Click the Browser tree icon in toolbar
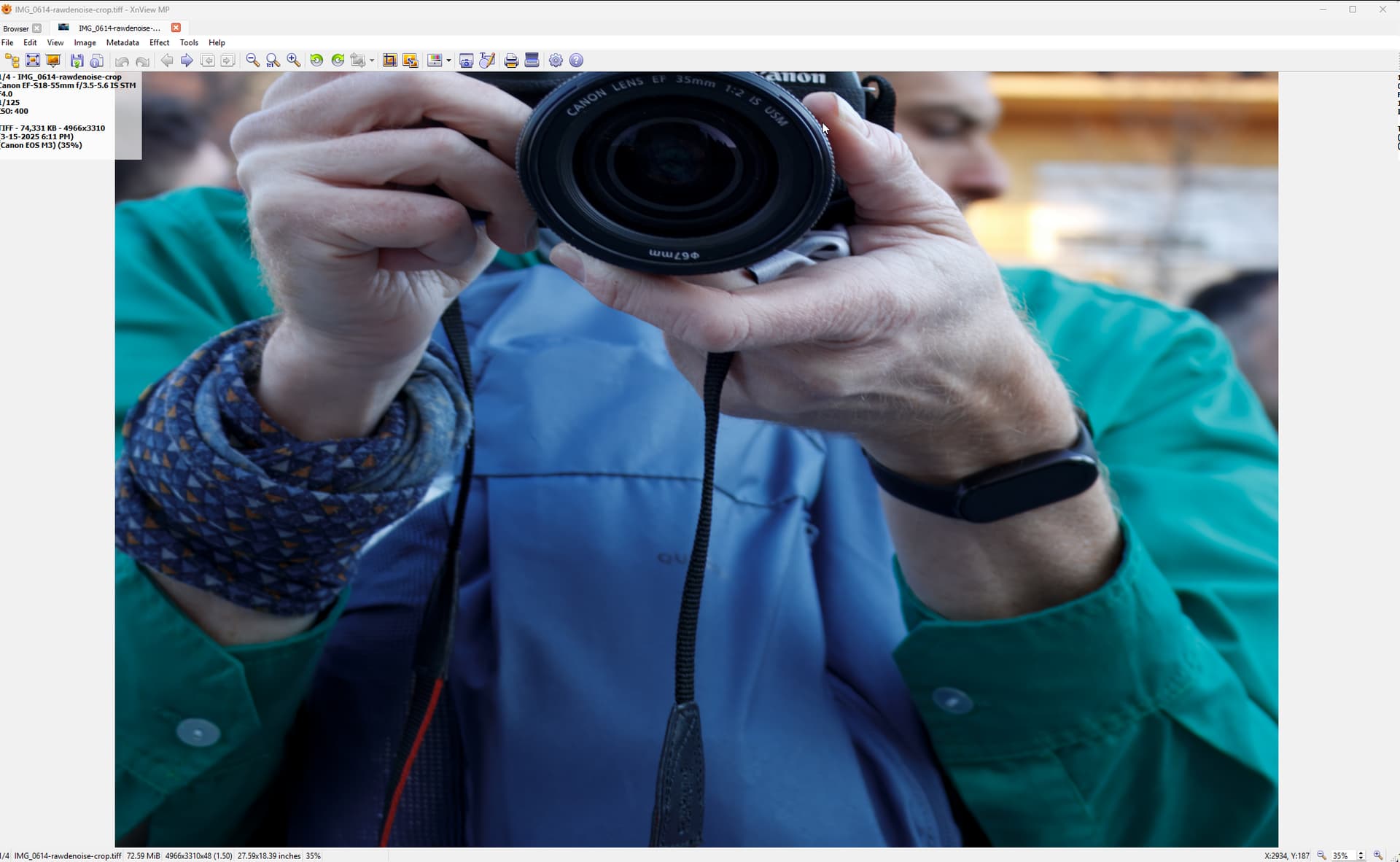The height and width of the screenshot is (862, 1400). pyautogui.click(x=12, y=61)
